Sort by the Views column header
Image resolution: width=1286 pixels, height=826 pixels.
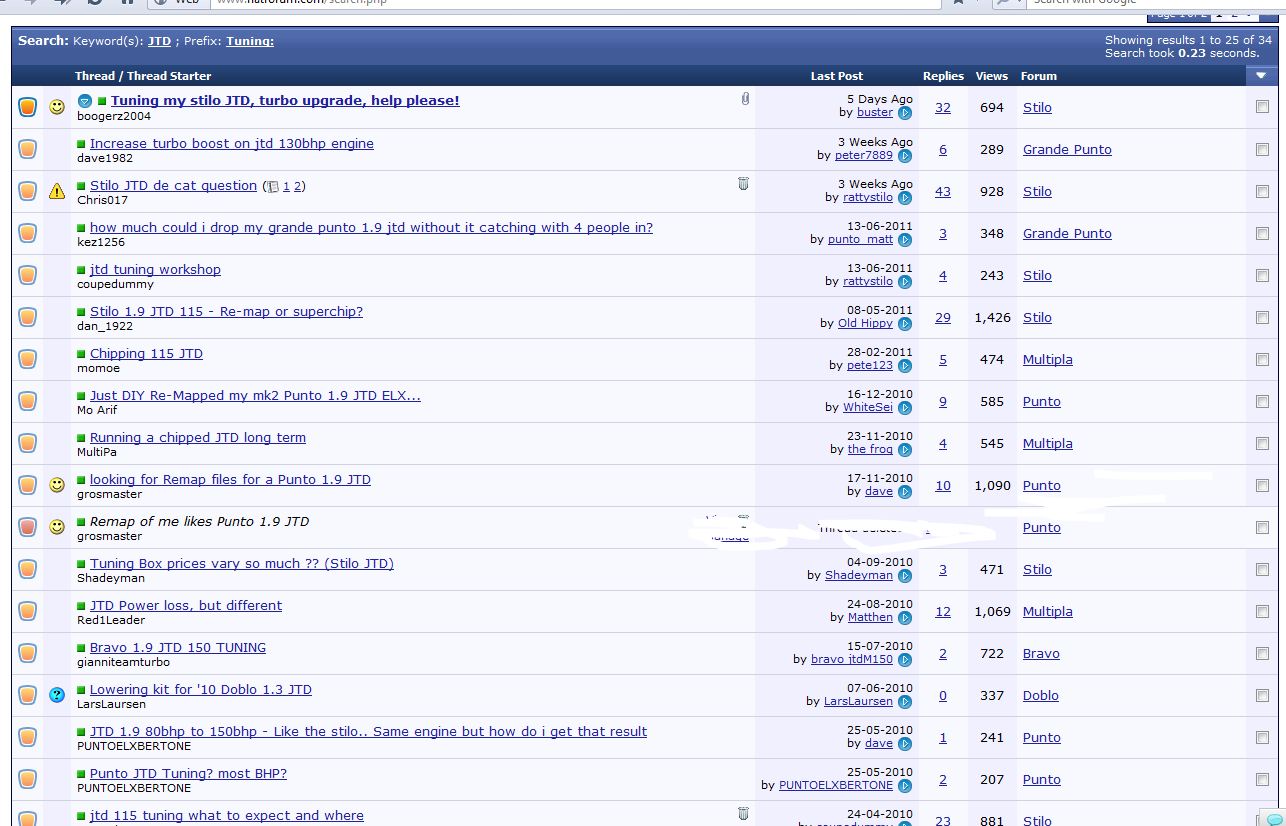click(991, 76)
